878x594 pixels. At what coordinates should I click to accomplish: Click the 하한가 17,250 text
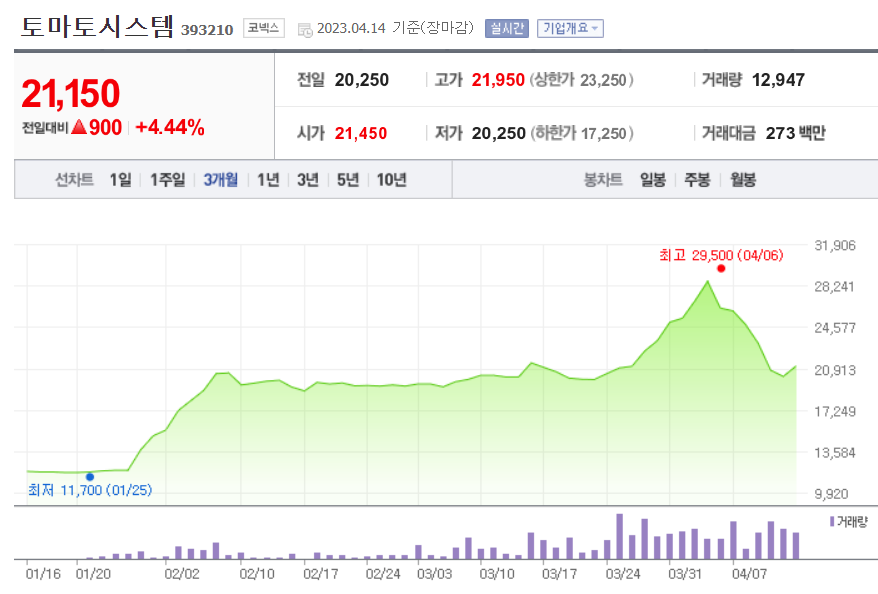pos(581,133)
